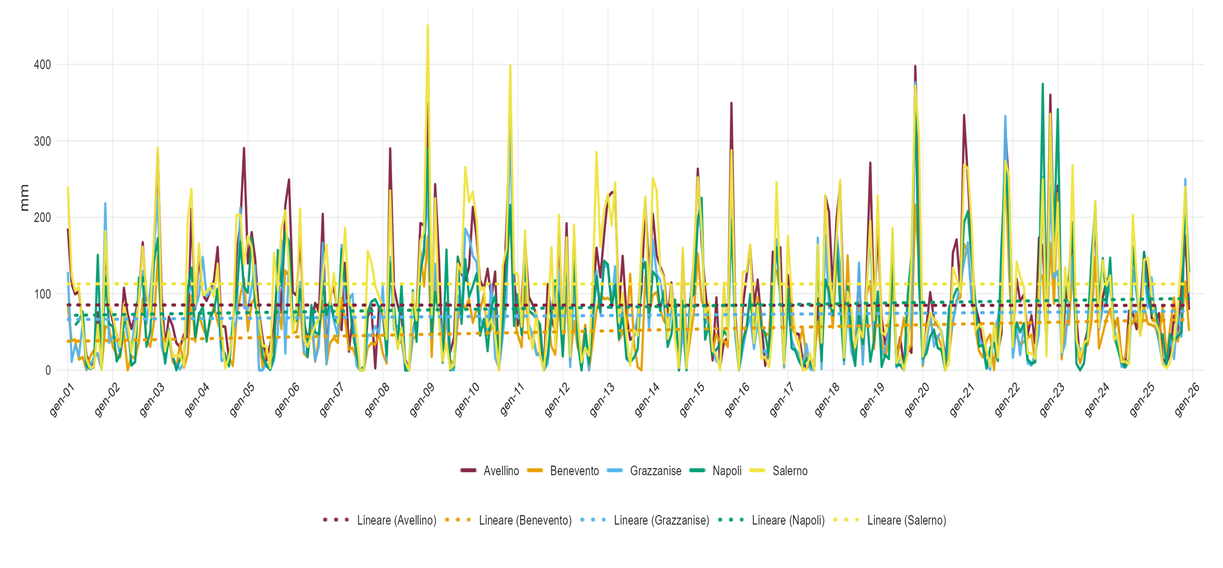Click the y-axis label 400
1223x568 pixels.
point(43,65)
